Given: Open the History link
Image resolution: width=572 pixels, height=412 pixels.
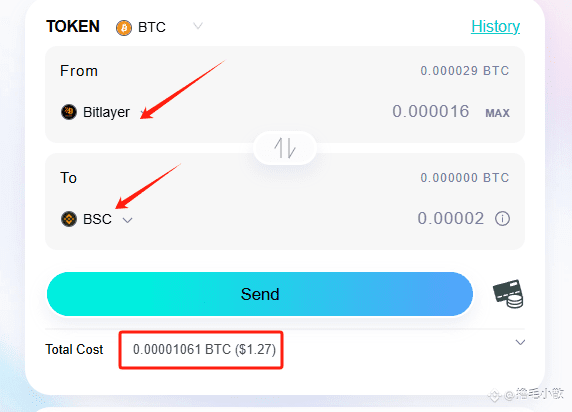Looking at the screenshot, I should coord(495,26).
